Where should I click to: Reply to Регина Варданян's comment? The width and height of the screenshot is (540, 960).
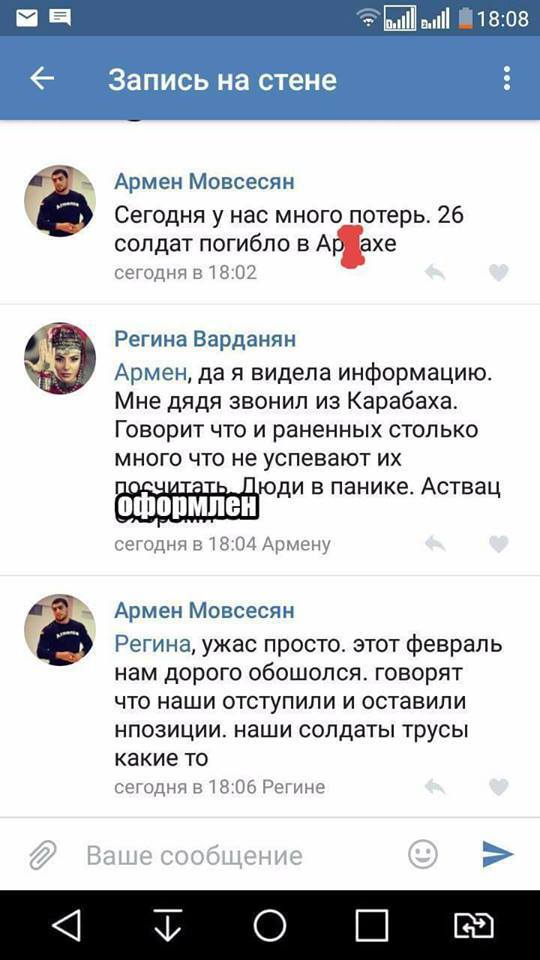(435, 544)
